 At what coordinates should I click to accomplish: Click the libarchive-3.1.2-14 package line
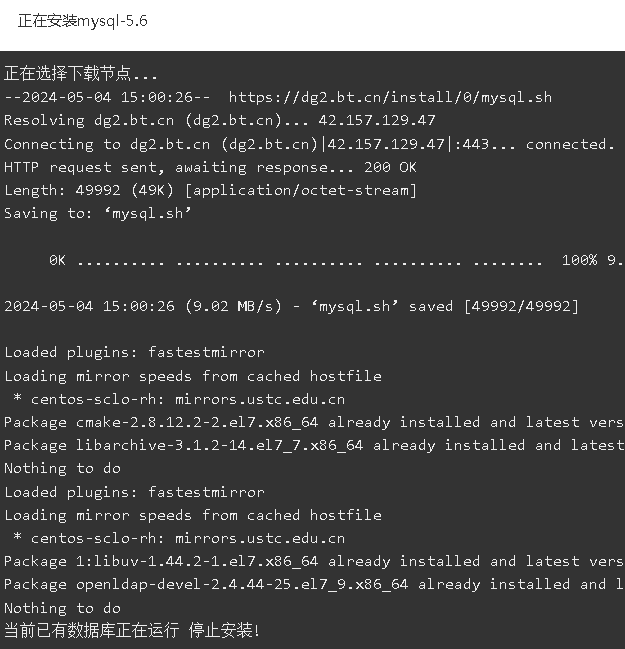[312, 445]
